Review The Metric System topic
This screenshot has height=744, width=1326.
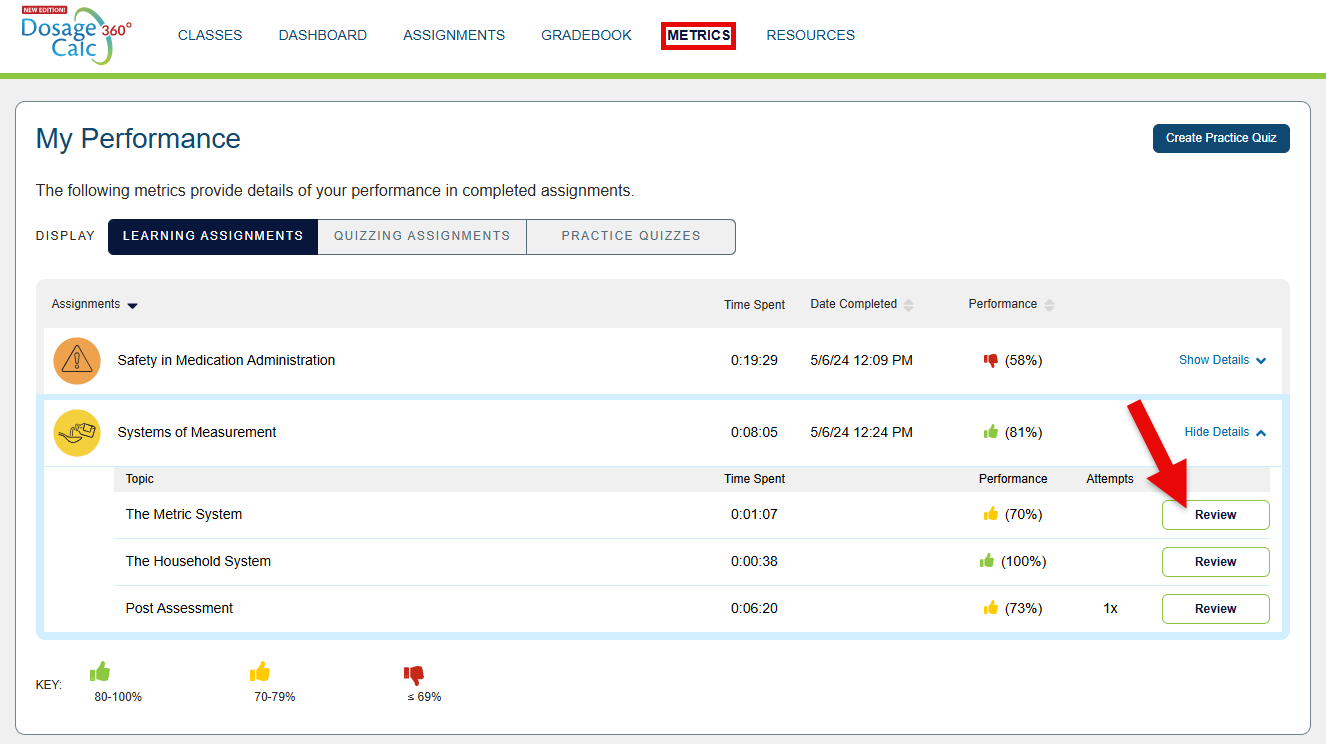click(x=1215, y=515)
